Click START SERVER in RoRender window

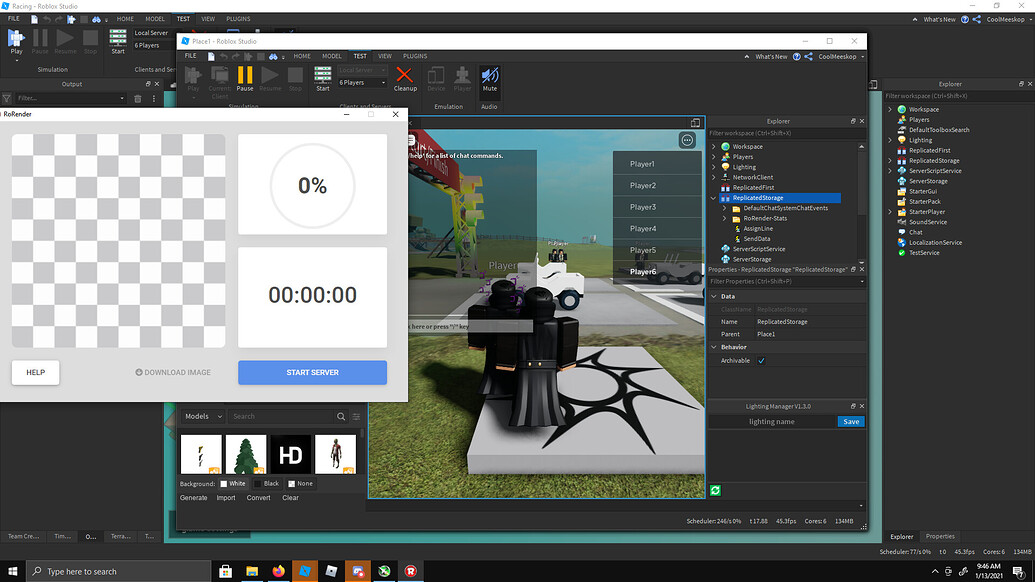pyautogui.click(x=312, y=372)
